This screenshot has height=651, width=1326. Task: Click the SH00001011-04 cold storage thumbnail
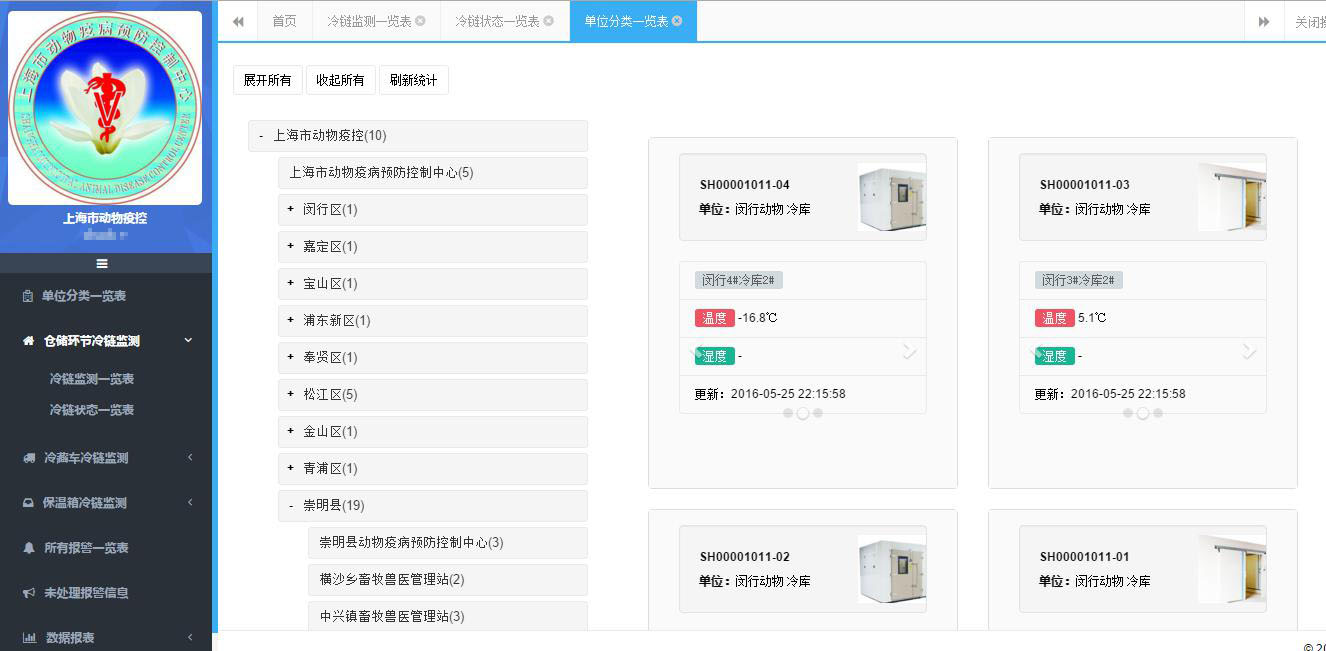(891, 197)
